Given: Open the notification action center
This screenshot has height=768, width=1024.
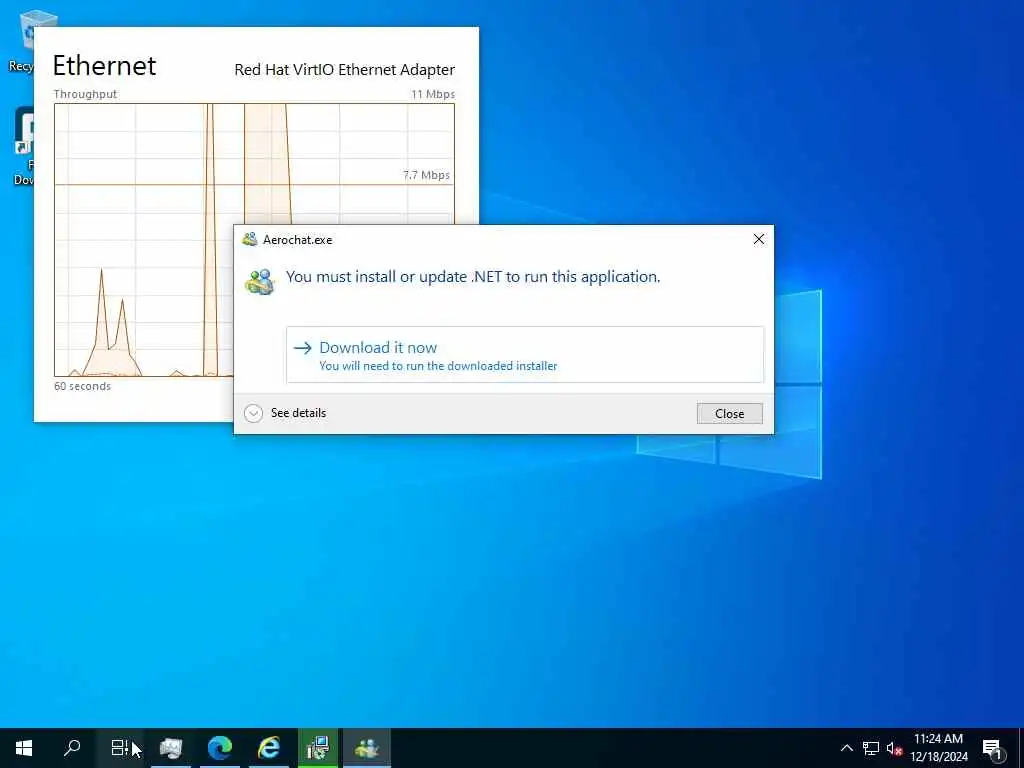Looking at the screenshot, I should click(x=992, y=749).
